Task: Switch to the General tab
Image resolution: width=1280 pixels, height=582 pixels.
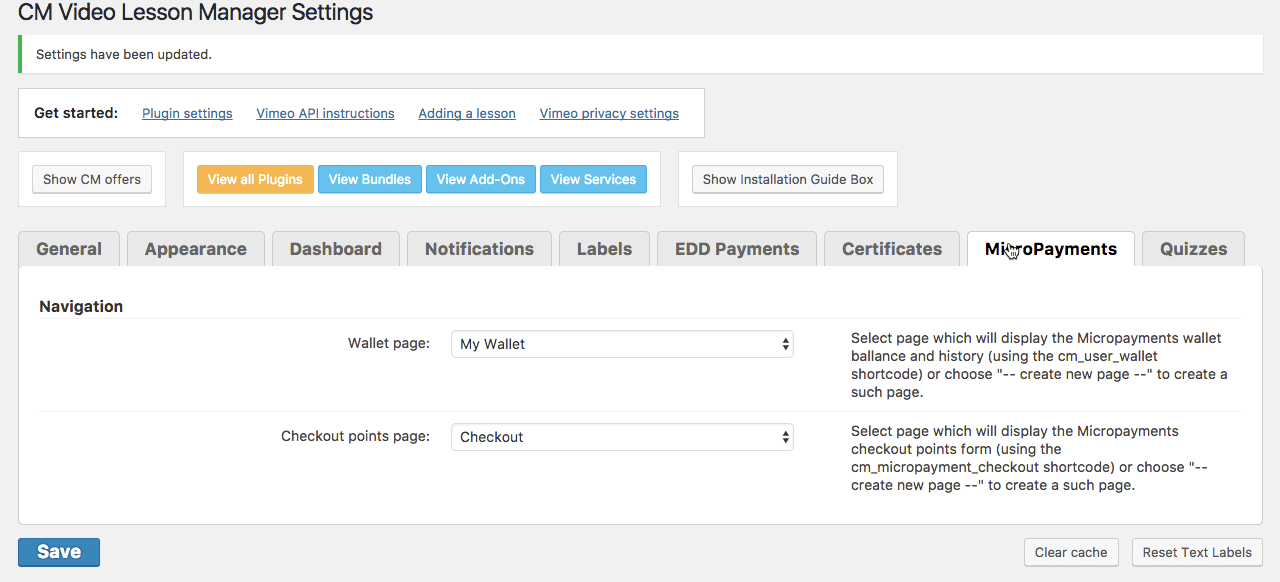Action: 69,249
